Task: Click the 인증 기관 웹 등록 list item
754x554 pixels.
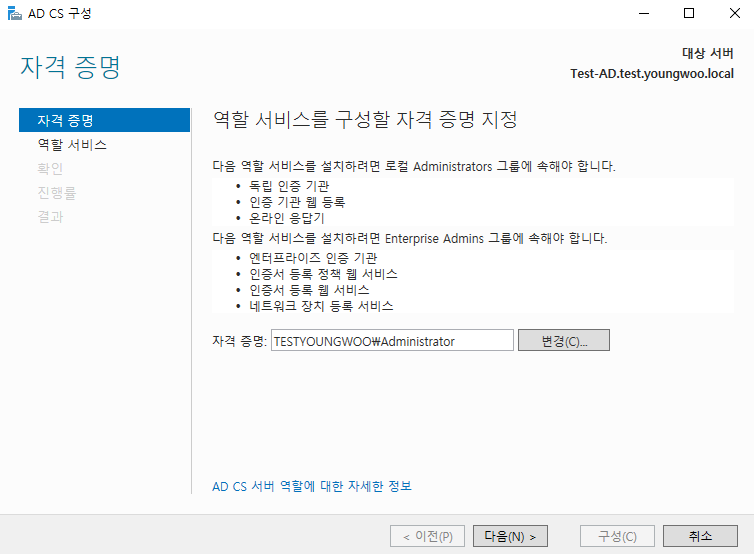Action: (x=297, y=202)
